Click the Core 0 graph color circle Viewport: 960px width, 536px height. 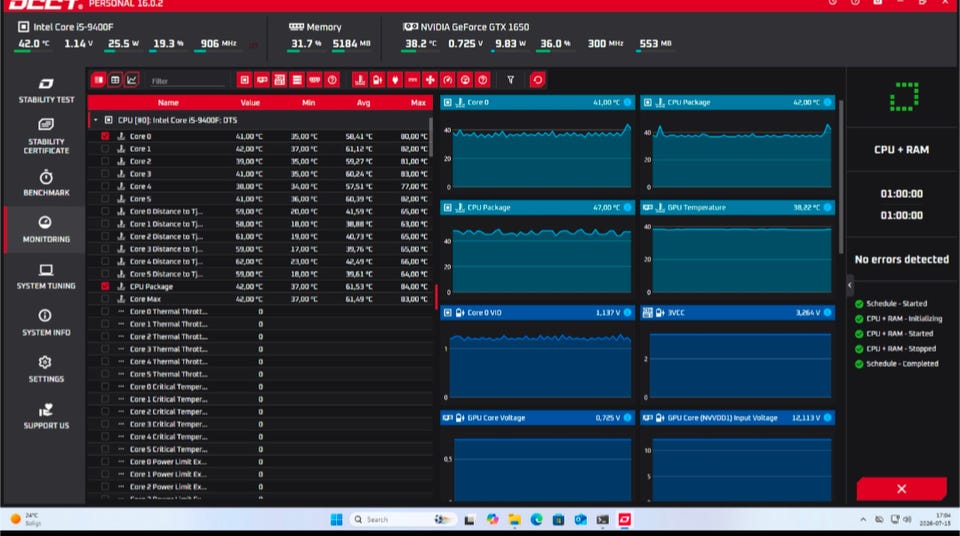point(628,102)
